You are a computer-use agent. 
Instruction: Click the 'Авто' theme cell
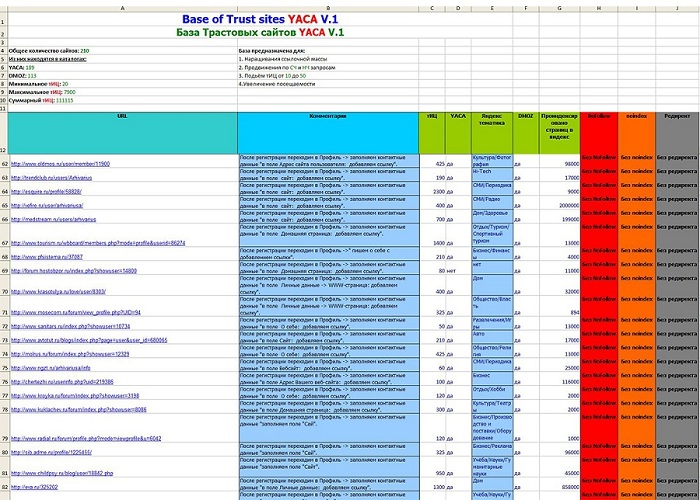492,337
